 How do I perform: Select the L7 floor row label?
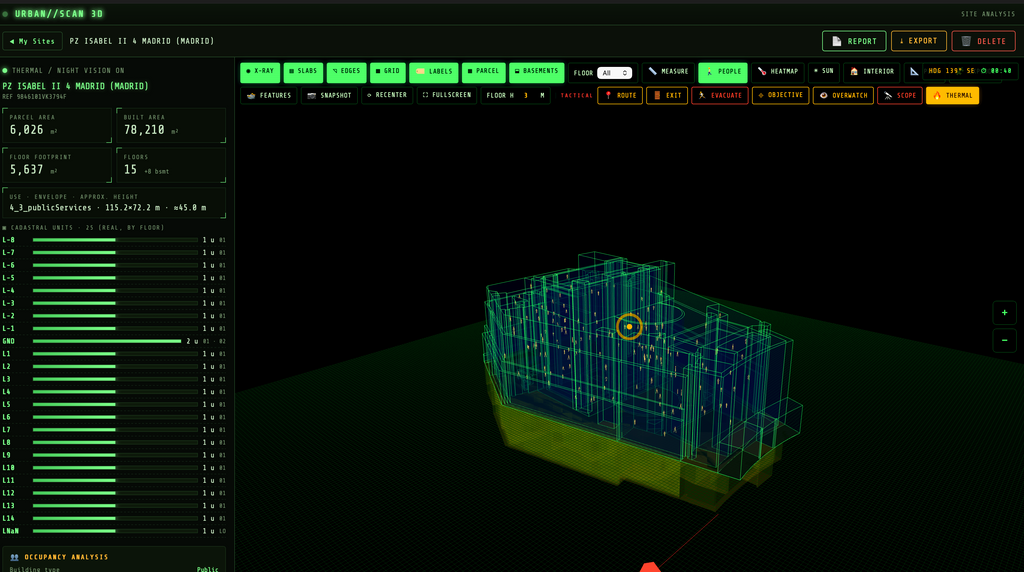tap(6, 430)
